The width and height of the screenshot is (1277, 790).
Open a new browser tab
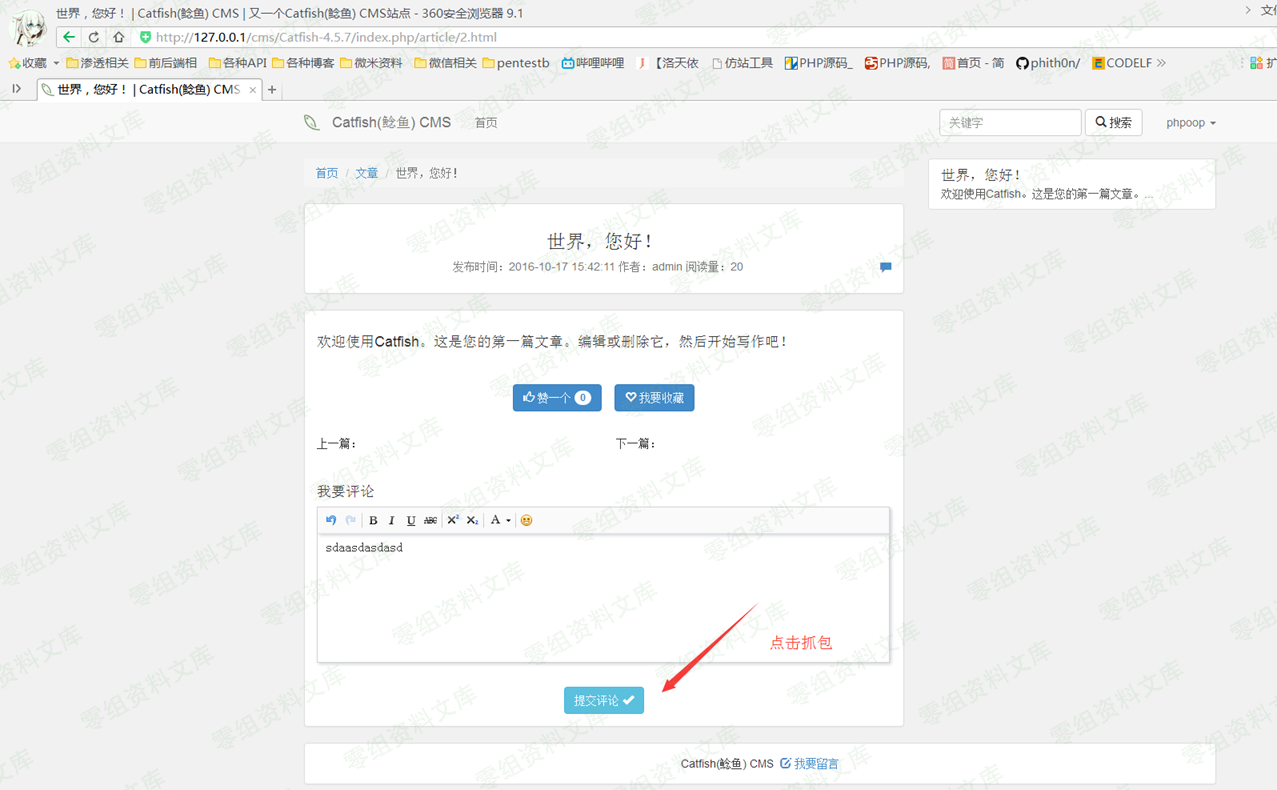[x=272, y=90]
